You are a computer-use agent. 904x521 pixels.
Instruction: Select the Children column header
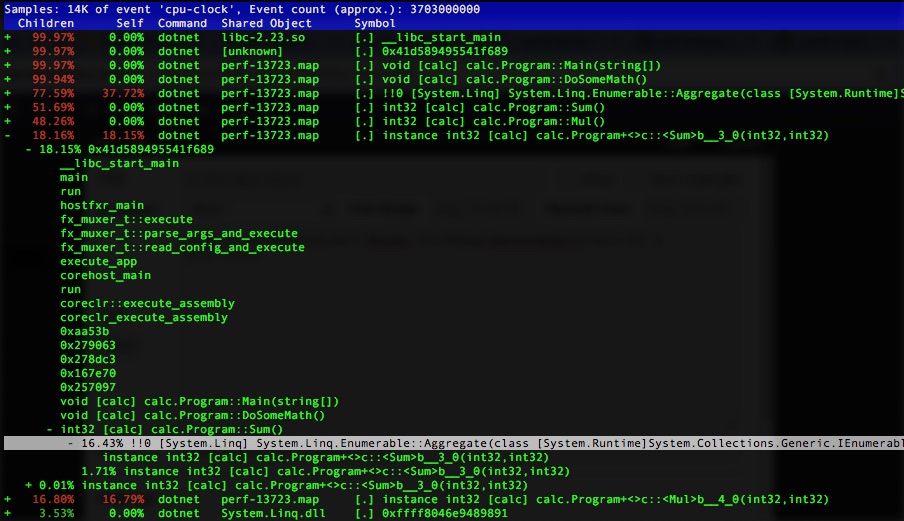point(46,23)
